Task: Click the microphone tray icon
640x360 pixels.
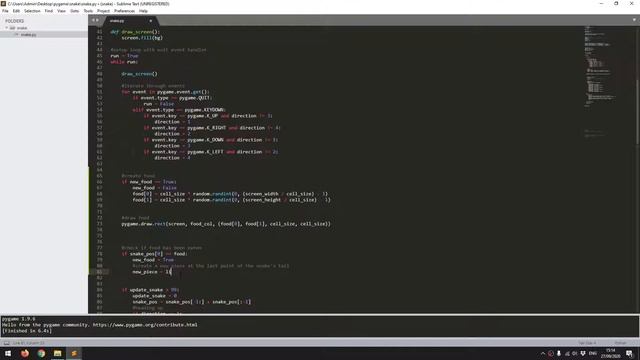Action: coord(559,353)
